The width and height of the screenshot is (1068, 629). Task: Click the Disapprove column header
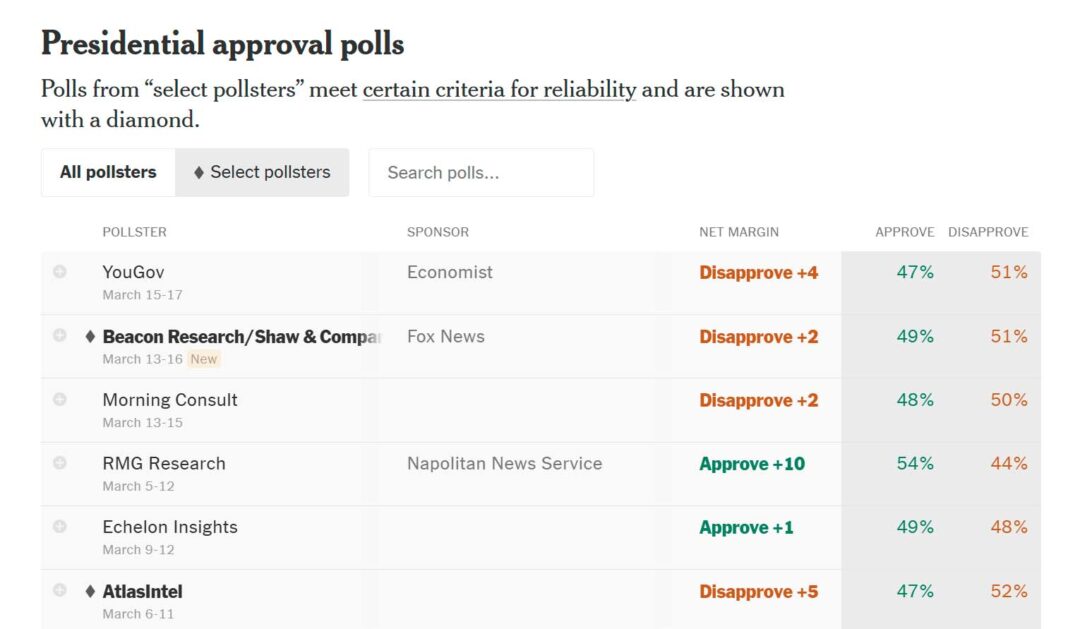(988, 232)
